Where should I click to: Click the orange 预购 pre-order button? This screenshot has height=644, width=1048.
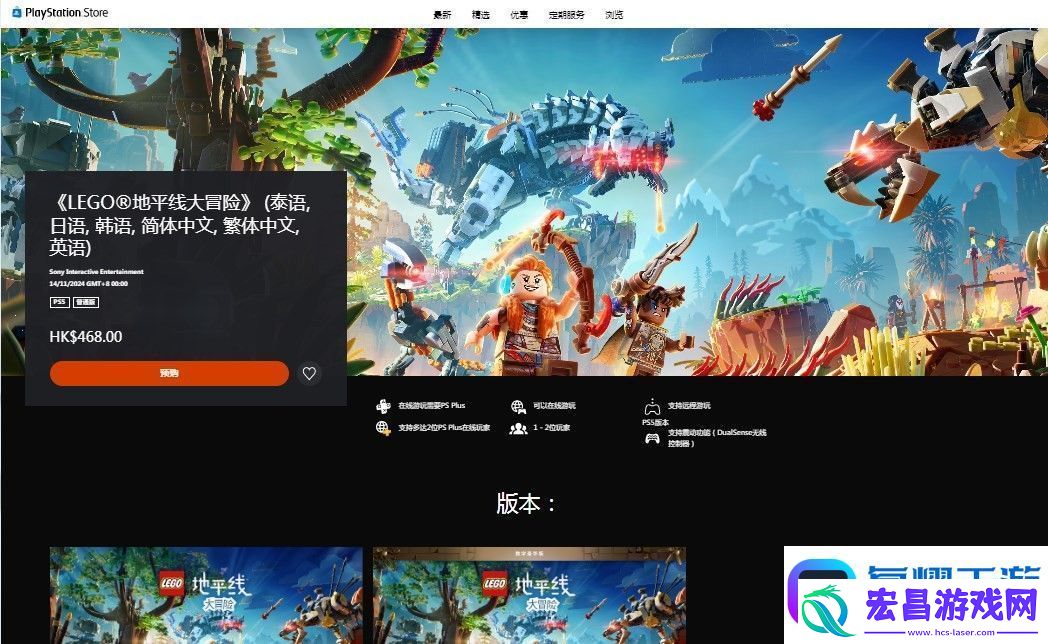169,373
